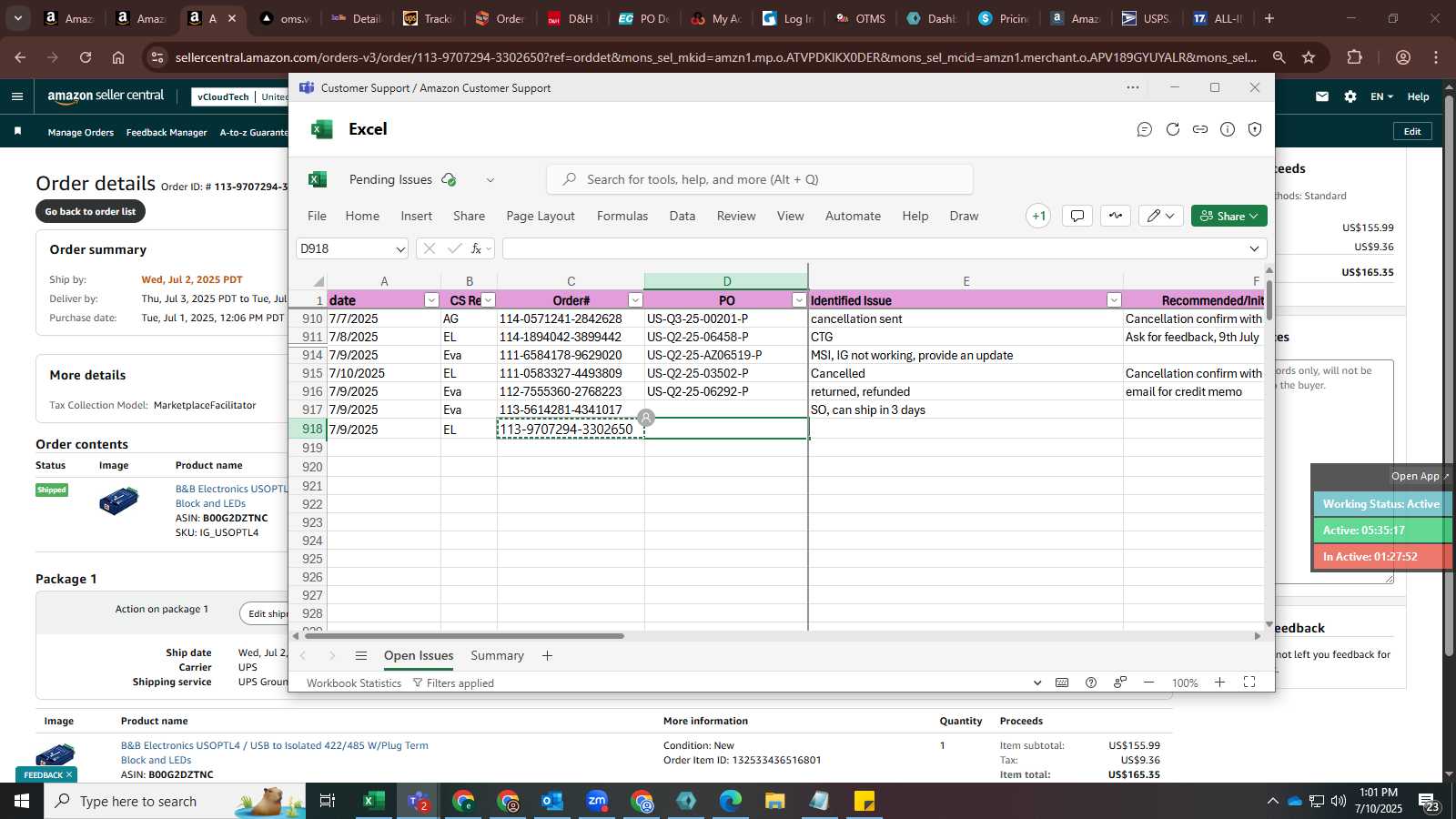Click the zoom in plus icon in status bar
Image resolution: width=1456 pixels, height=819 pixels.
1219,682
